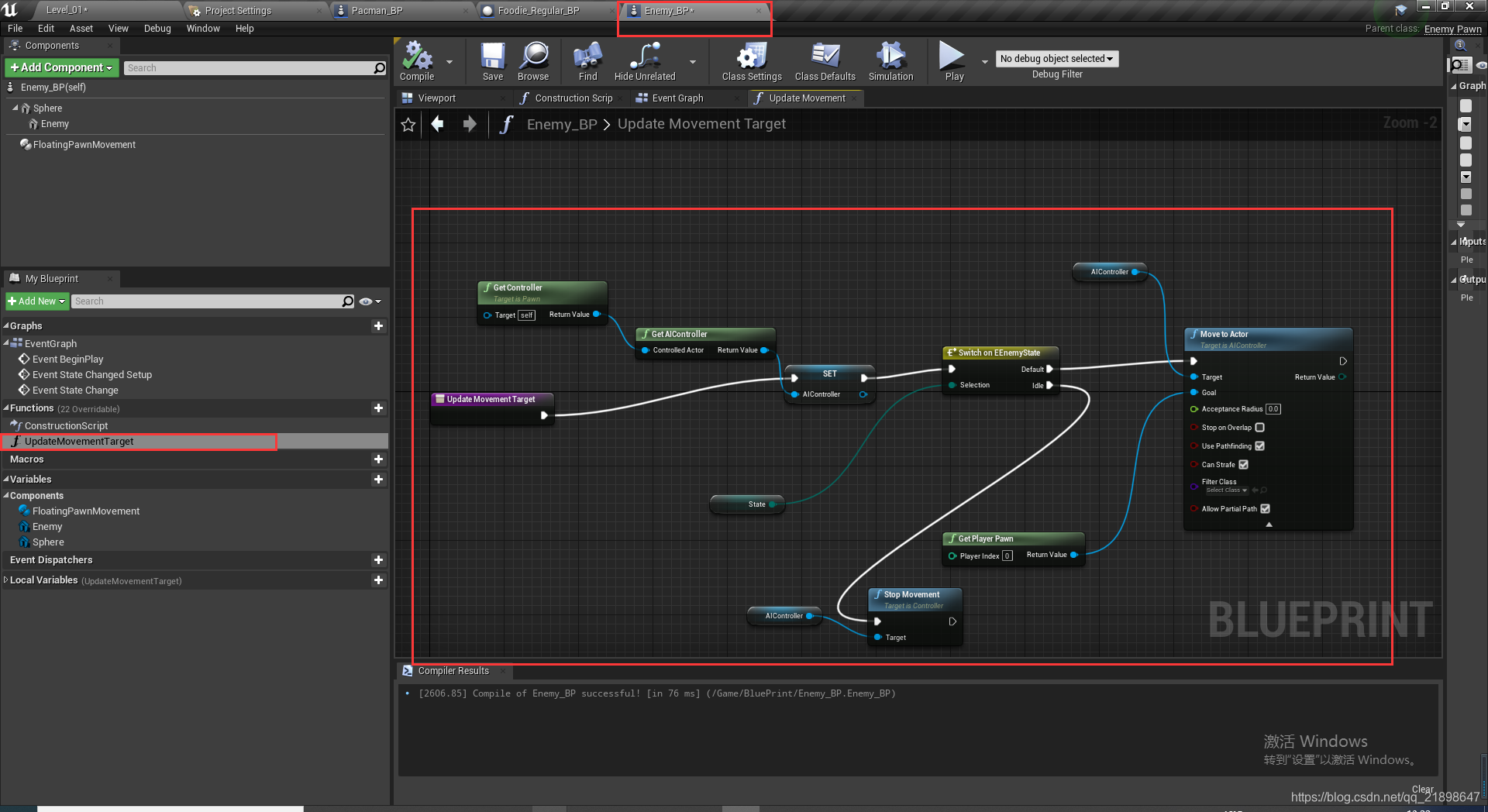Image resolution: width=1488 pixels, height=812 pixels.
Task: Add a new variable with plus icon
Action: pyautogui.click(x=378, y=480)
